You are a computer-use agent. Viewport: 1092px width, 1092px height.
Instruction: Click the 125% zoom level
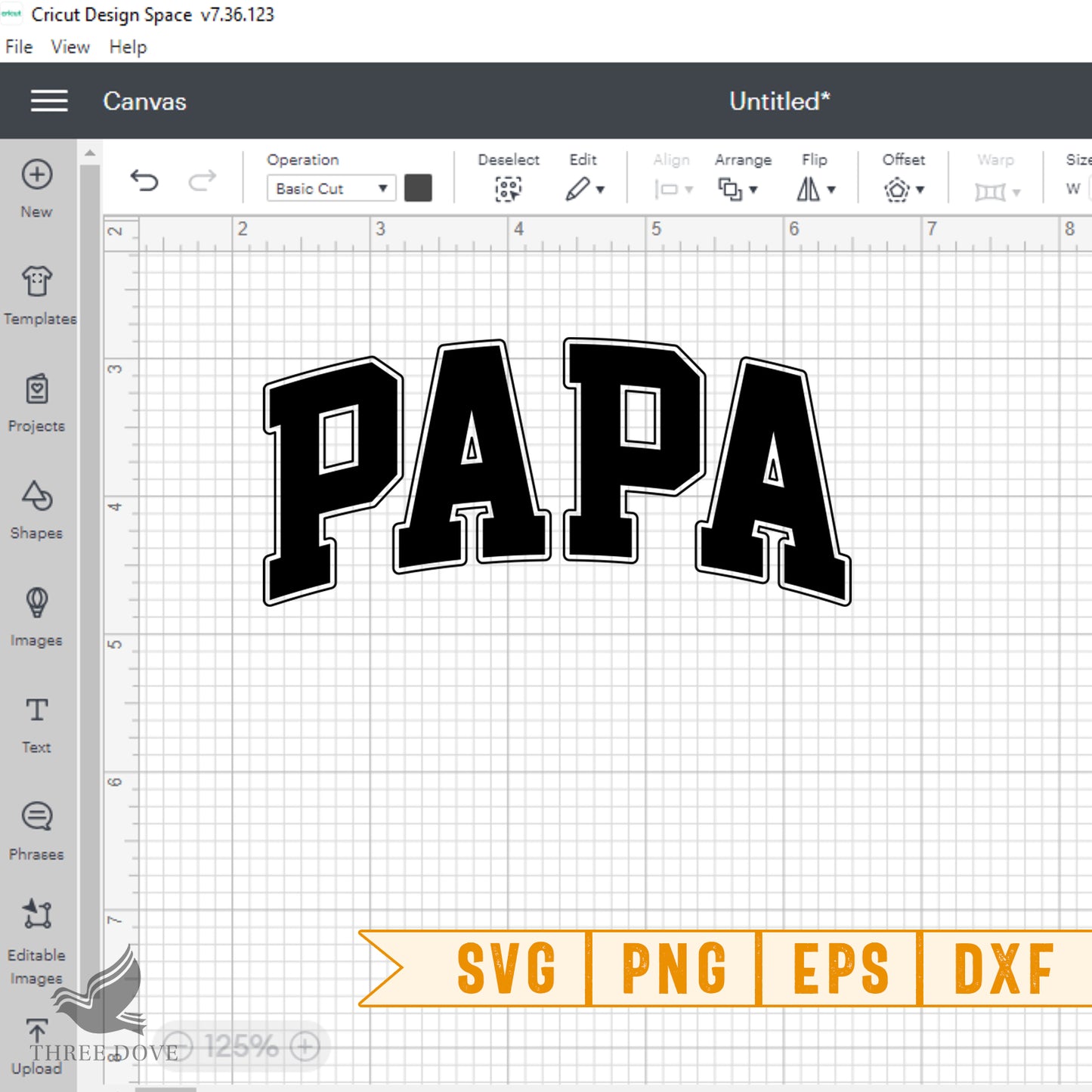point(242,1047)
